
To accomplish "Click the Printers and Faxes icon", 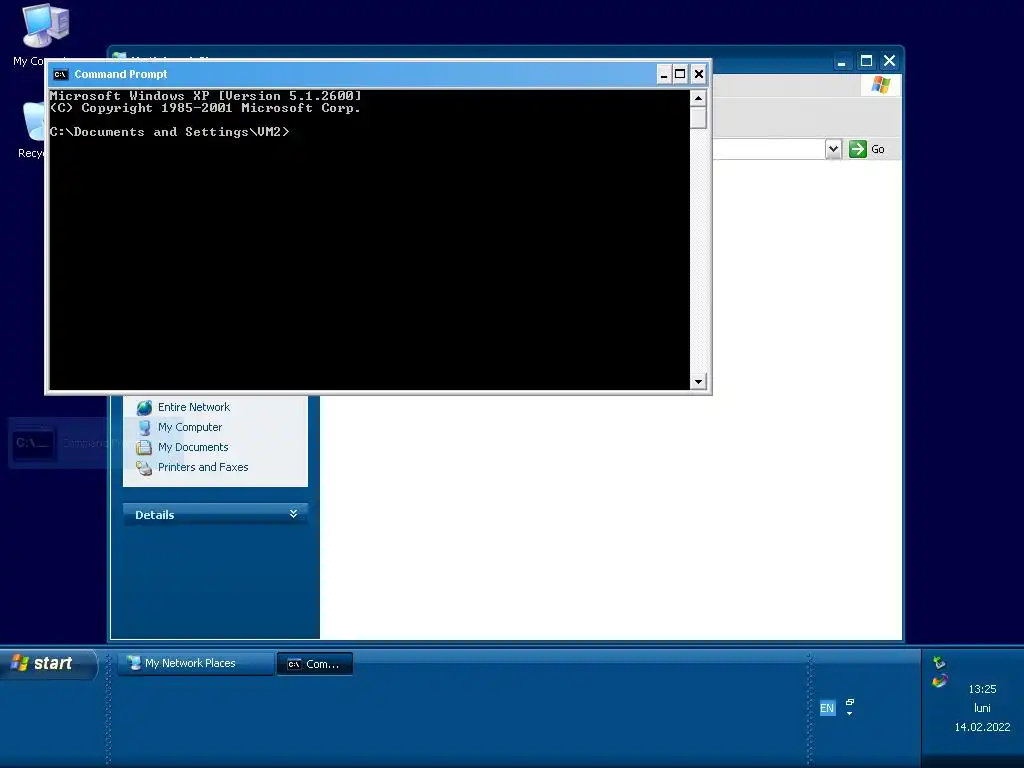I will coord(144,468).
